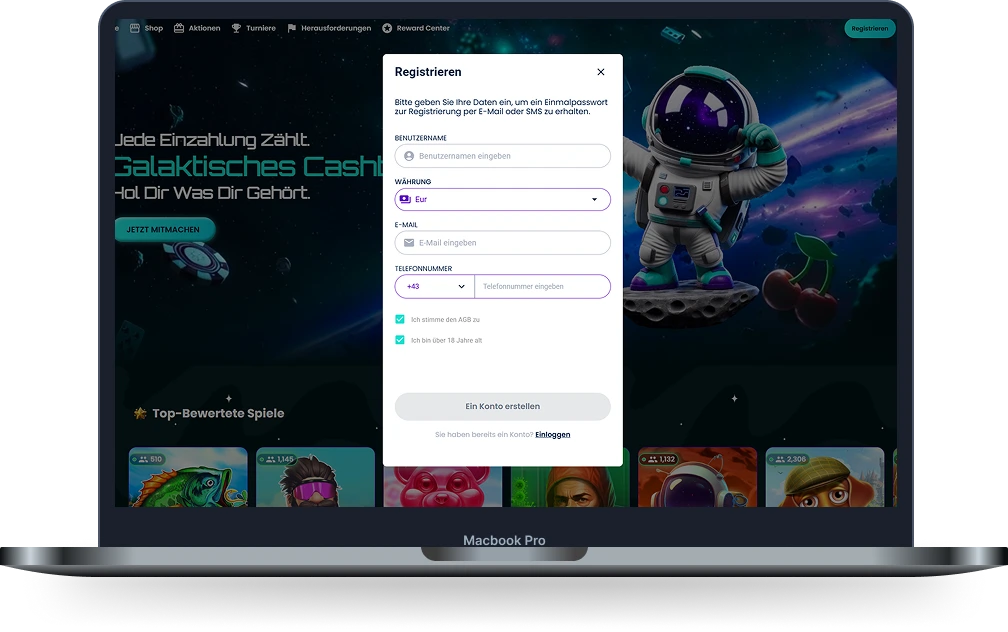Screen dimensions: 1008x632
Task: Click the Telefonnummer eingeben field
Action: click(542, 287)
